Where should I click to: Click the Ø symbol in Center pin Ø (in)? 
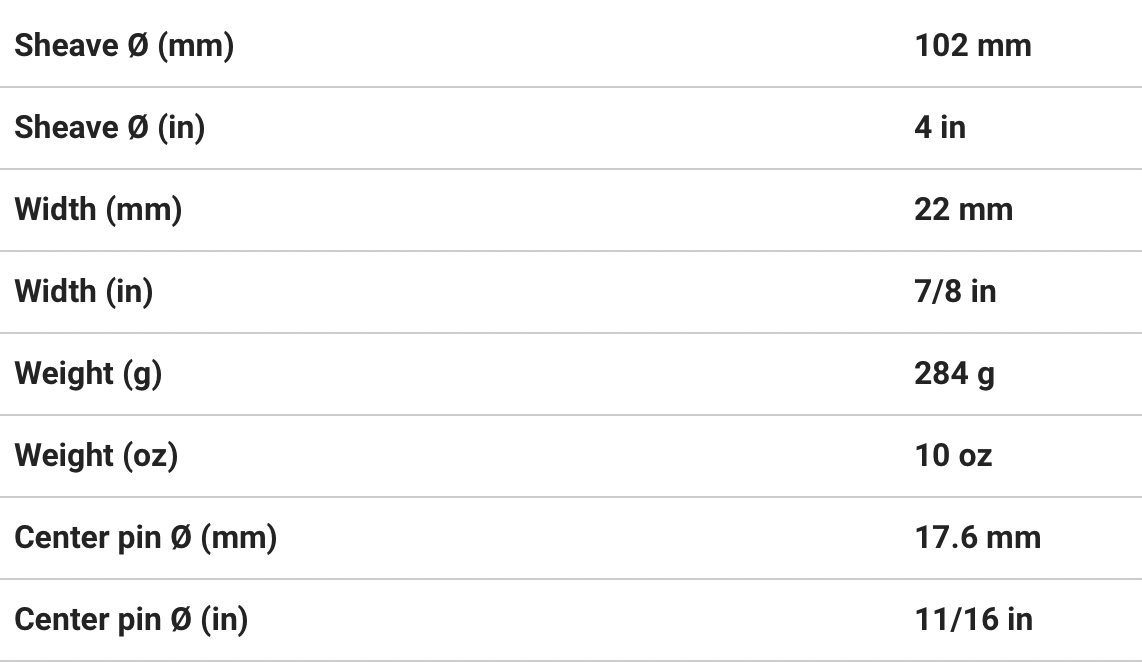pyautogui.click(x=181, y=620)
